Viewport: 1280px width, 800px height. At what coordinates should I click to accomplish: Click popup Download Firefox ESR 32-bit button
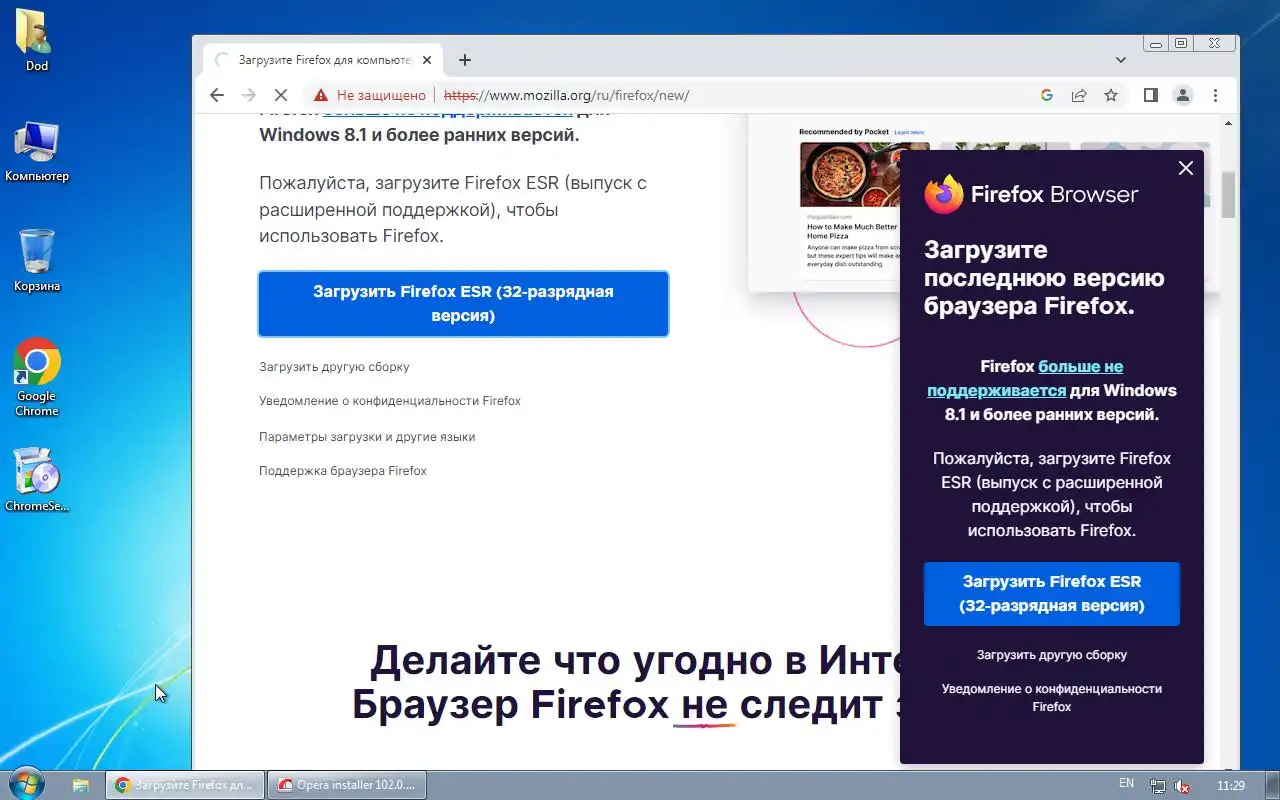pyautogui.click(x=1052, y=594)
